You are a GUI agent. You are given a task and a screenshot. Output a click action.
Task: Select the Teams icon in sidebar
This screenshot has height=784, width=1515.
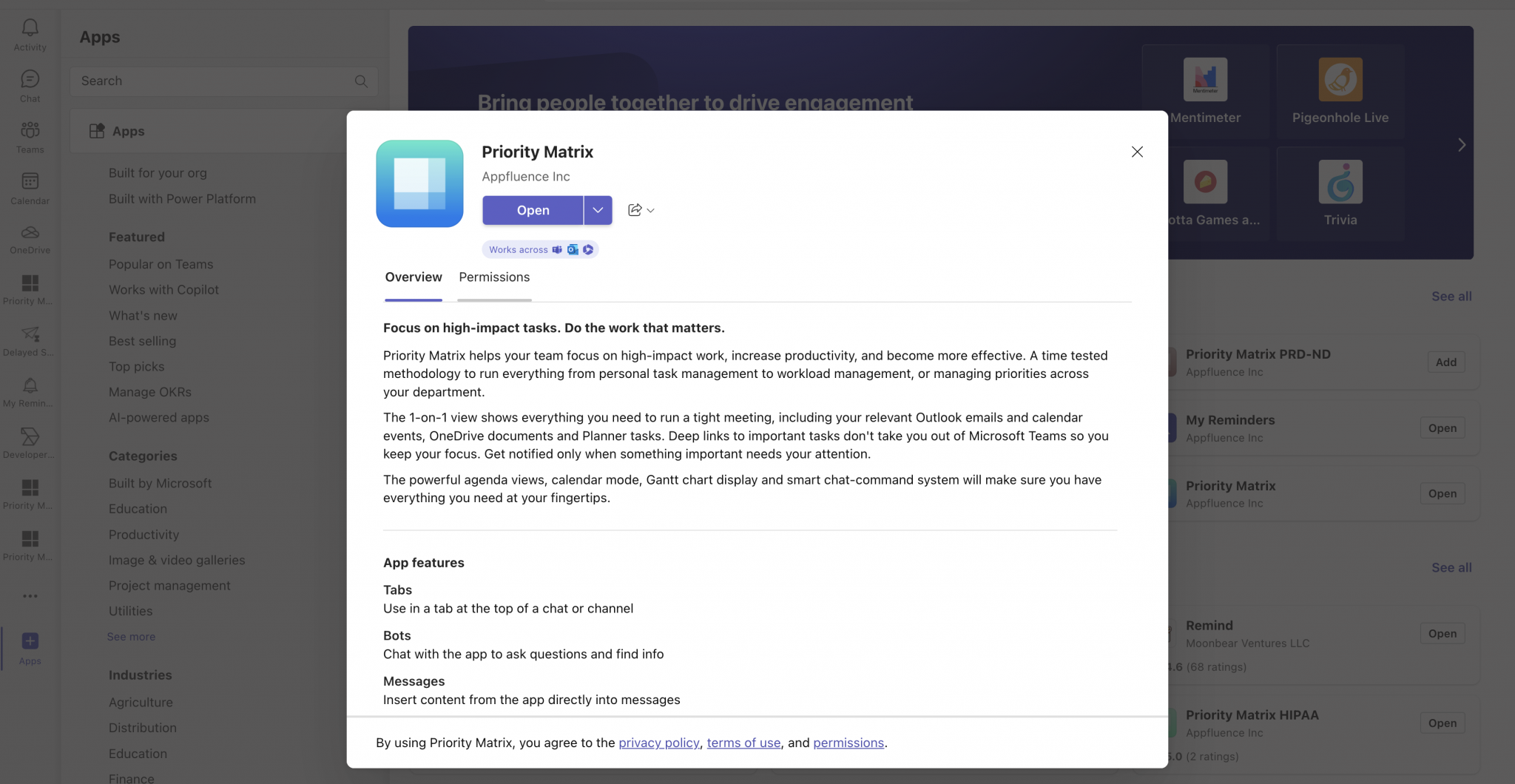(30, 135)
